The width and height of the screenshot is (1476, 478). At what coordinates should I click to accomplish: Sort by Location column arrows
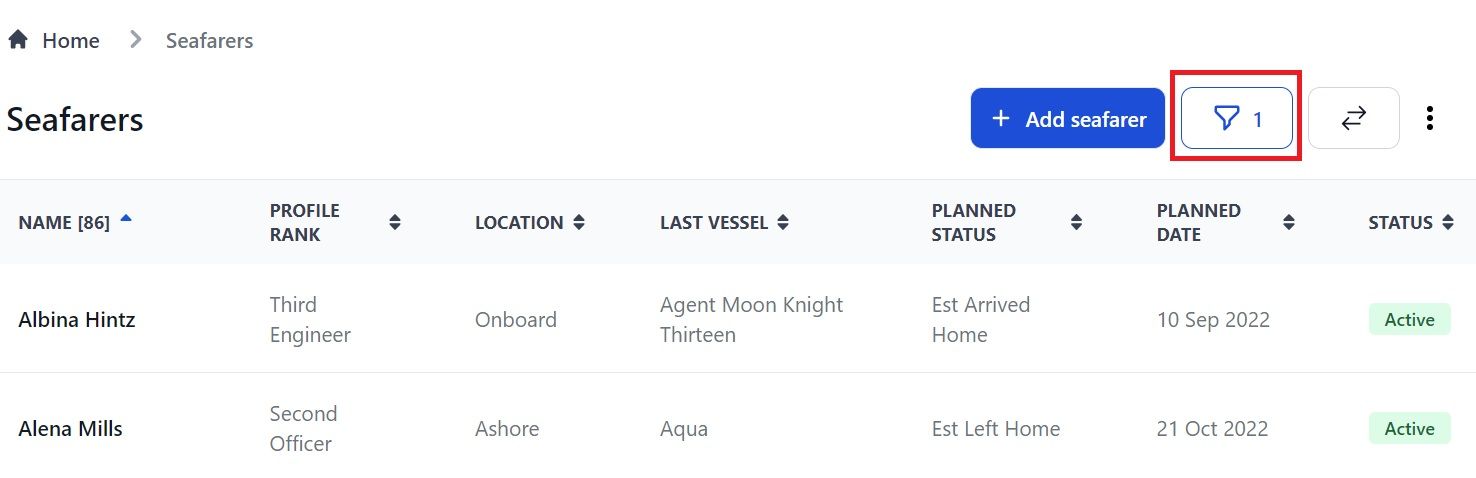coord(578,223)
